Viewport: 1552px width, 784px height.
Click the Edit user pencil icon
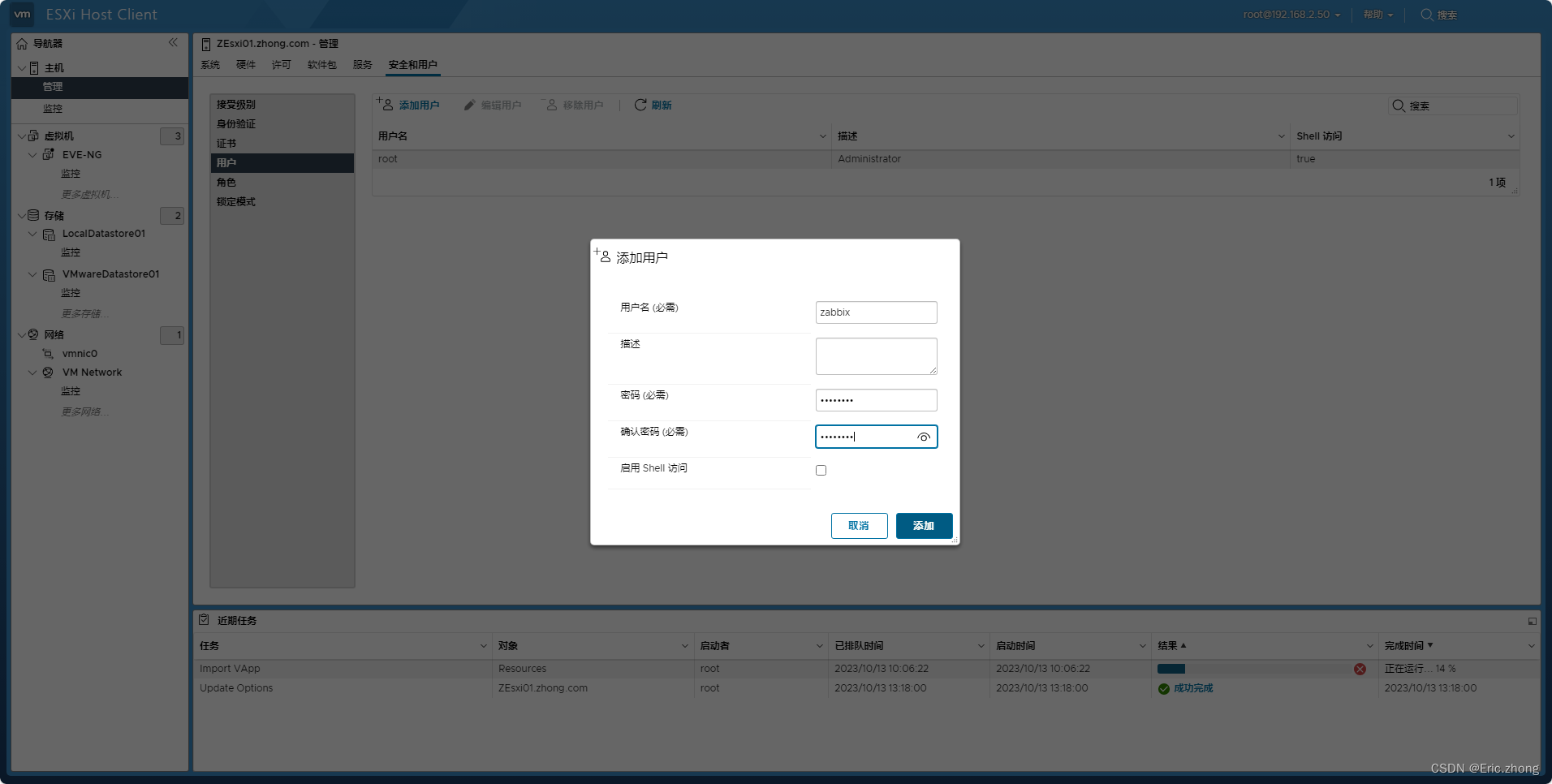469,106
